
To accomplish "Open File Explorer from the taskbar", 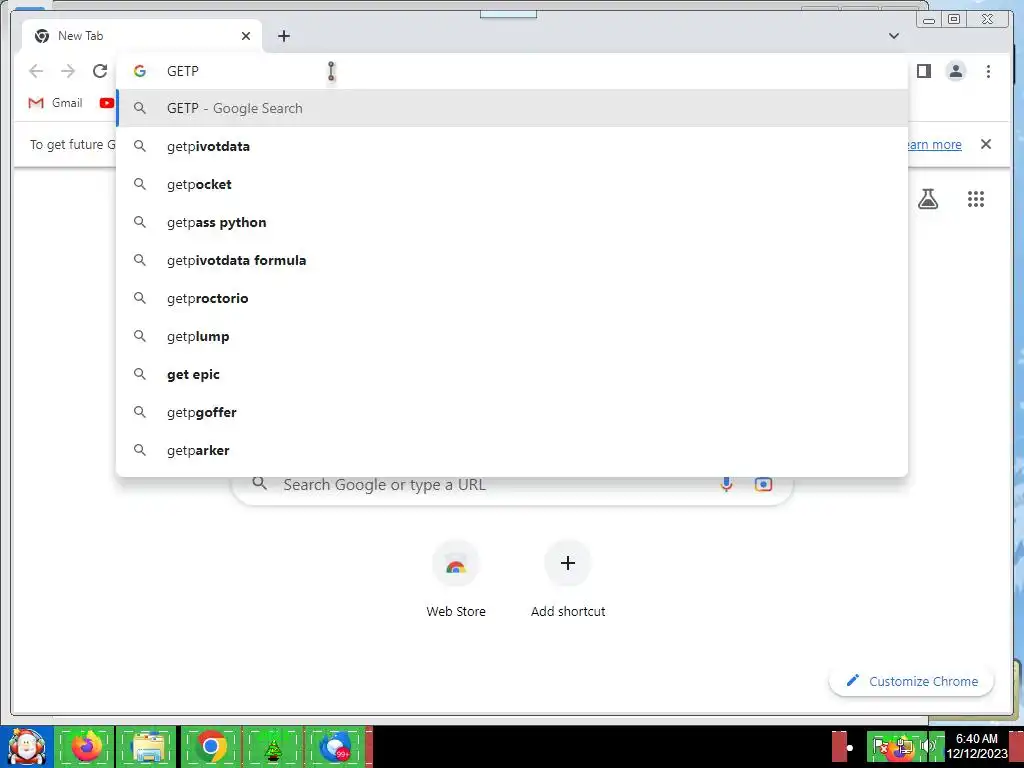I will [x=148, y=746].
